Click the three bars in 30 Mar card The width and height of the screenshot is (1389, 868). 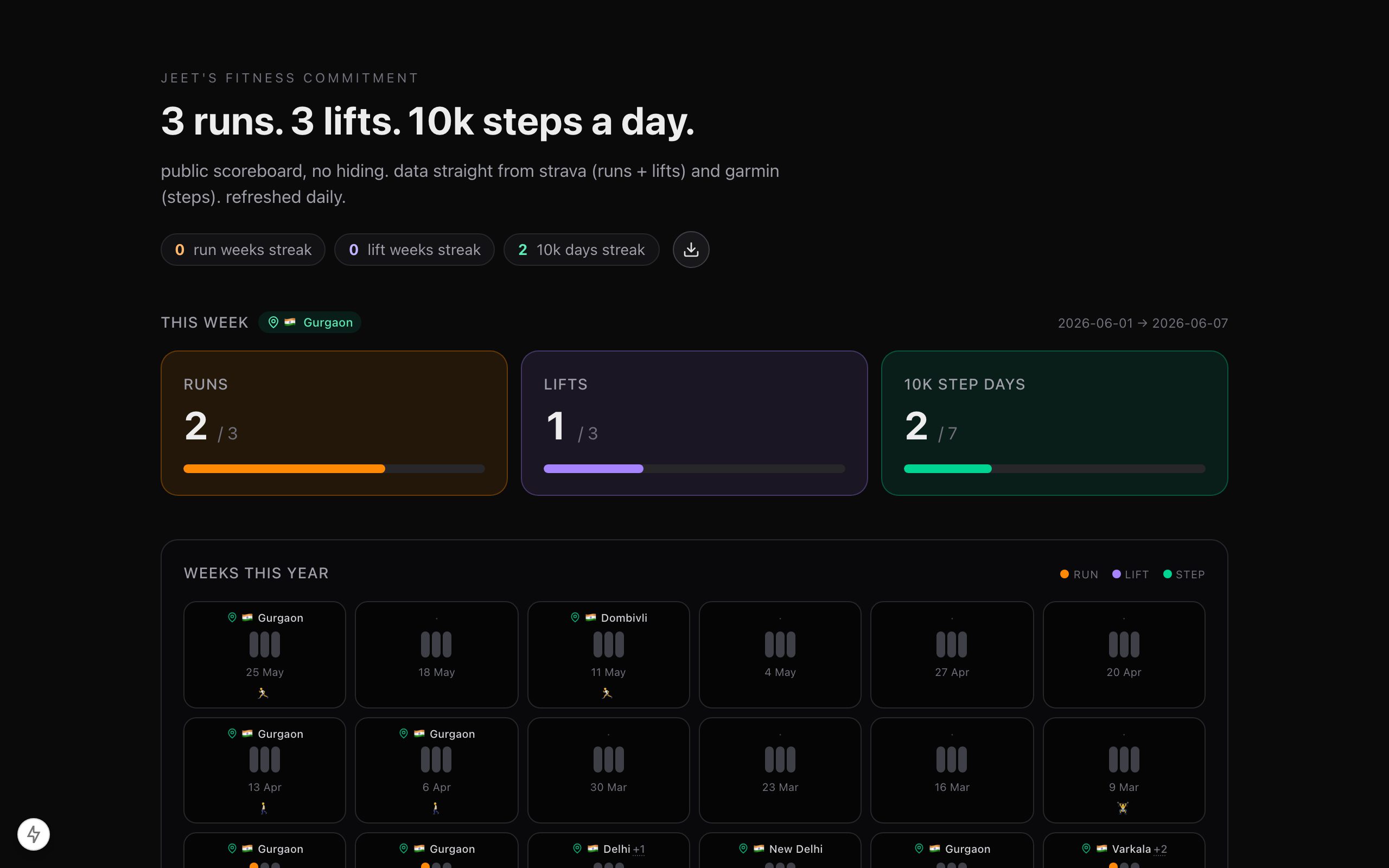pos(608,759)
